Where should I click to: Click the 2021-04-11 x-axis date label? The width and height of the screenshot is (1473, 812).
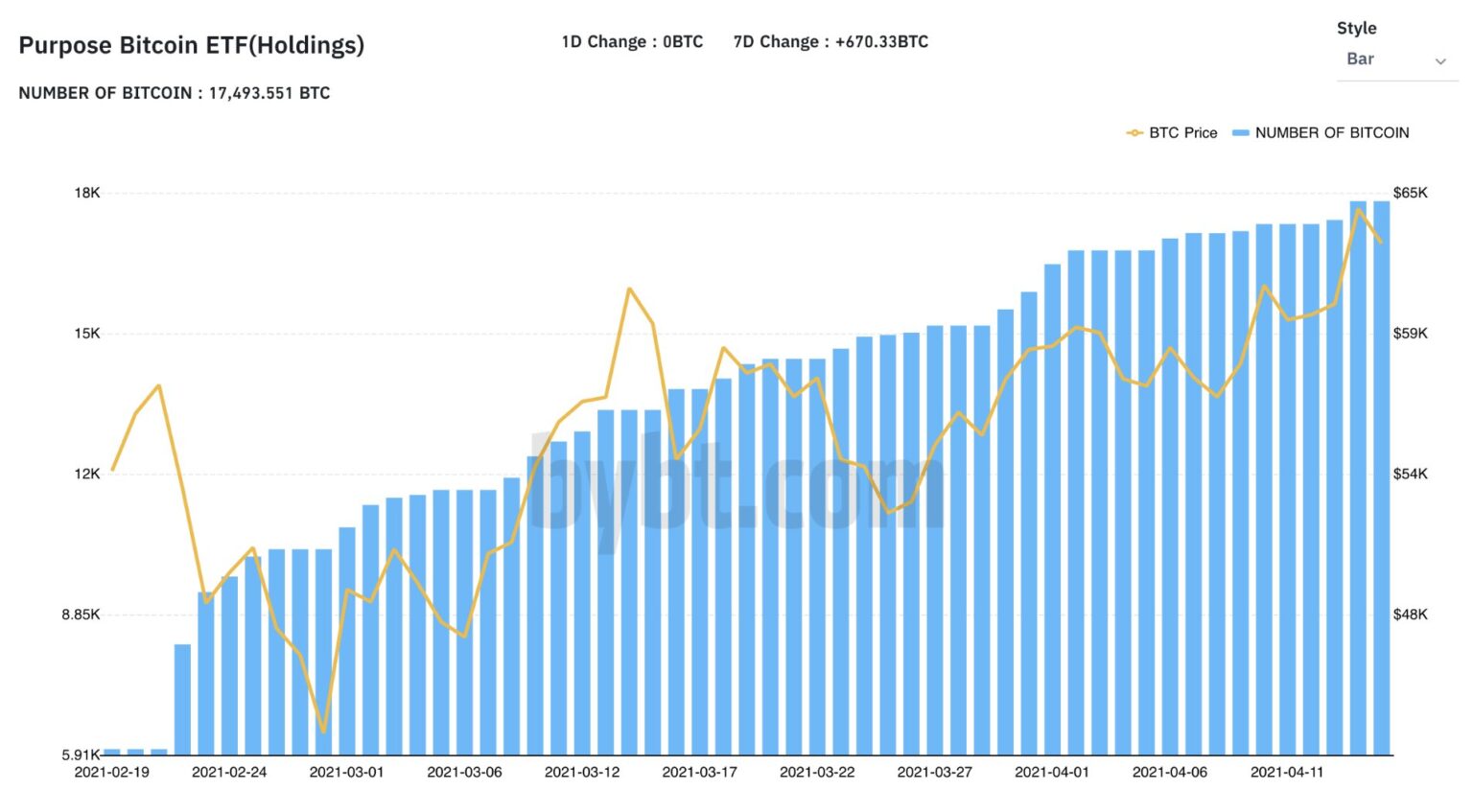click(x=1287, y=772)
